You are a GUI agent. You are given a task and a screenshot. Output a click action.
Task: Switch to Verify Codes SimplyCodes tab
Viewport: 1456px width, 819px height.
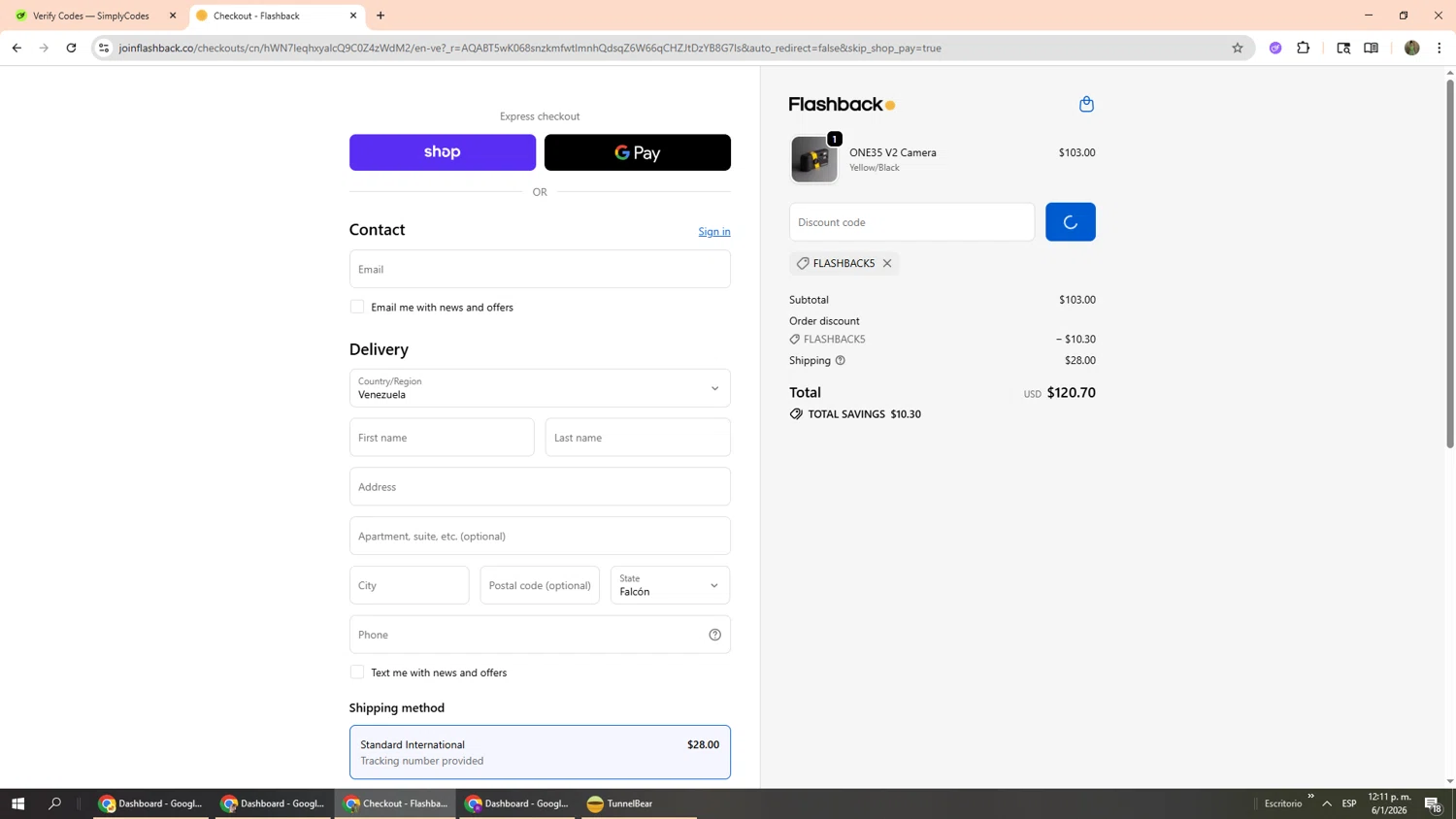[92, 16]
